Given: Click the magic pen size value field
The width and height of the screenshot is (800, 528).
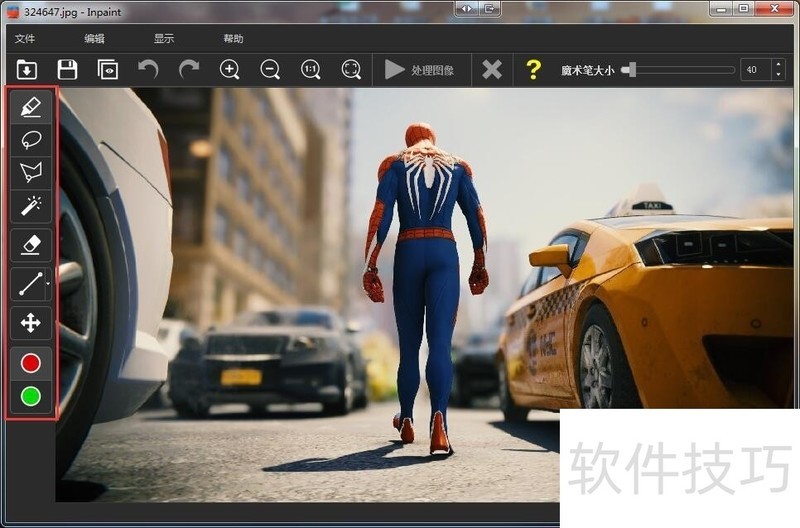Looking at the screenshot, I should point(754,70).
